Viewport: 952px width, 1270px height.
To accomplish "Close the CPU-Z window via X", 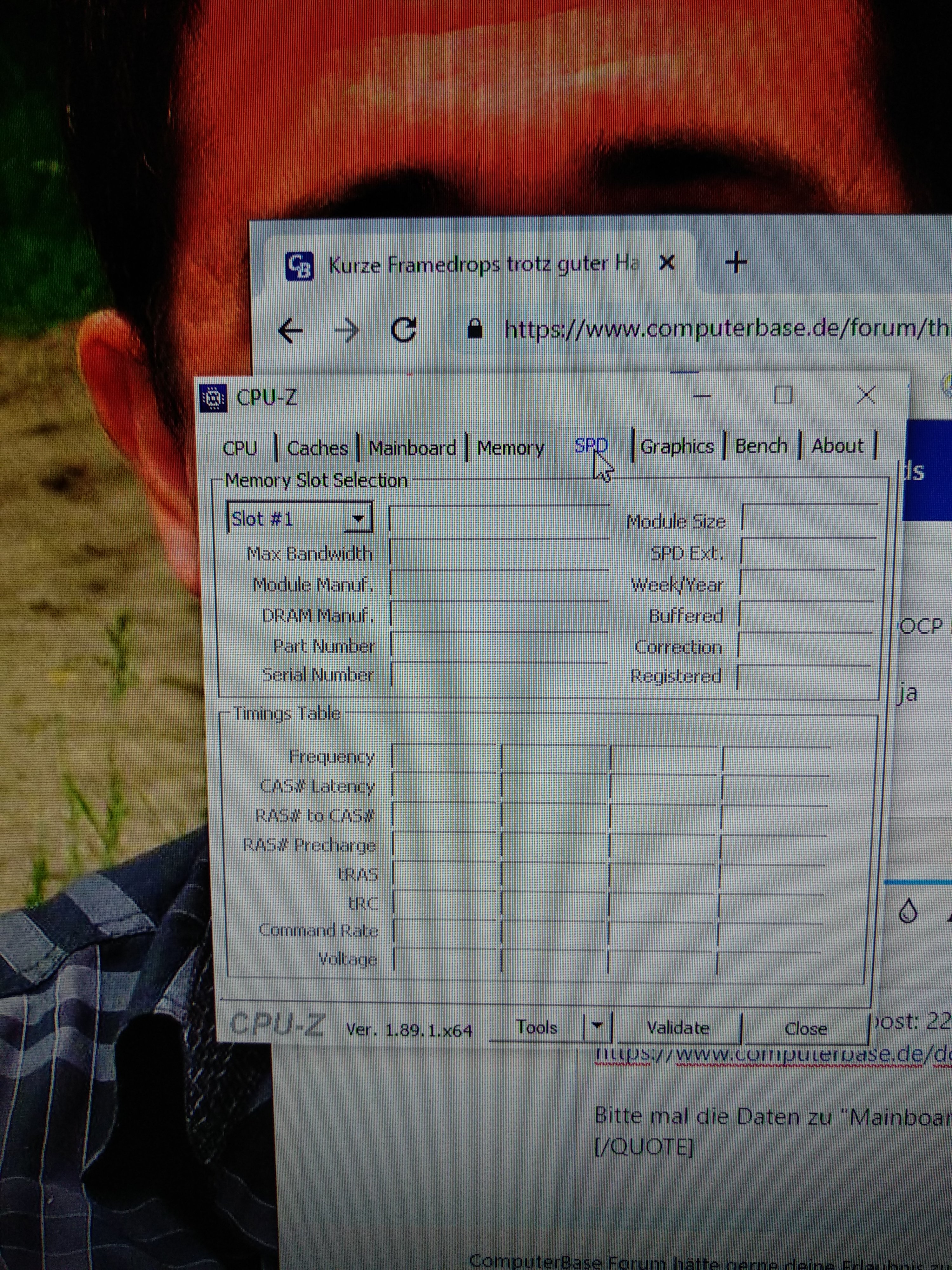I will click(x=866, y=394).
